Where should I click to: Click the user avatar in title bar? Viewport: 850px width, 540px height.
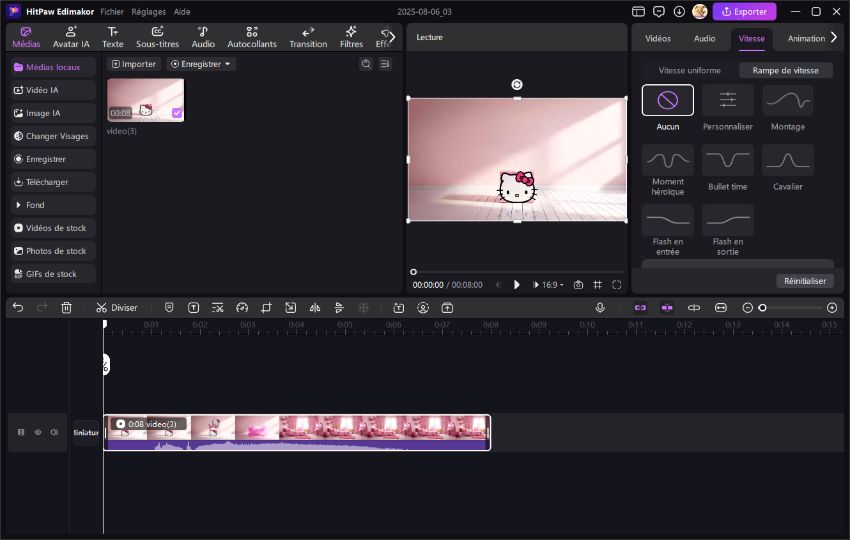pos(699,11)
